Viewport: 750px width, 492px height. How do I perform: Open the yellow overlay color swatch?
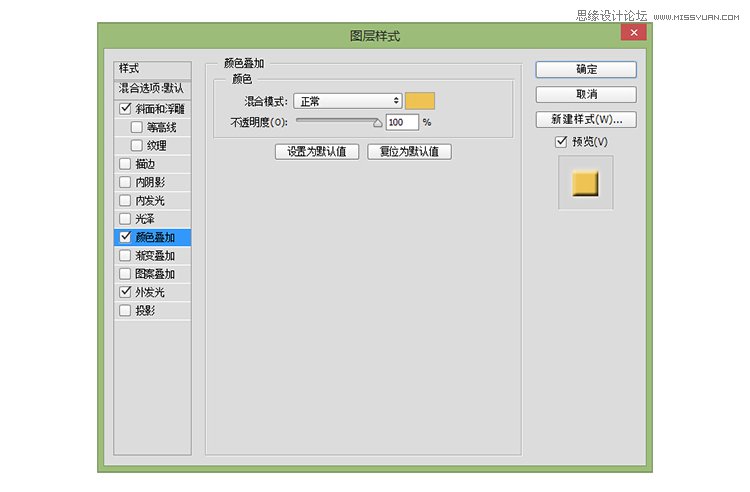tap(420, 101)
